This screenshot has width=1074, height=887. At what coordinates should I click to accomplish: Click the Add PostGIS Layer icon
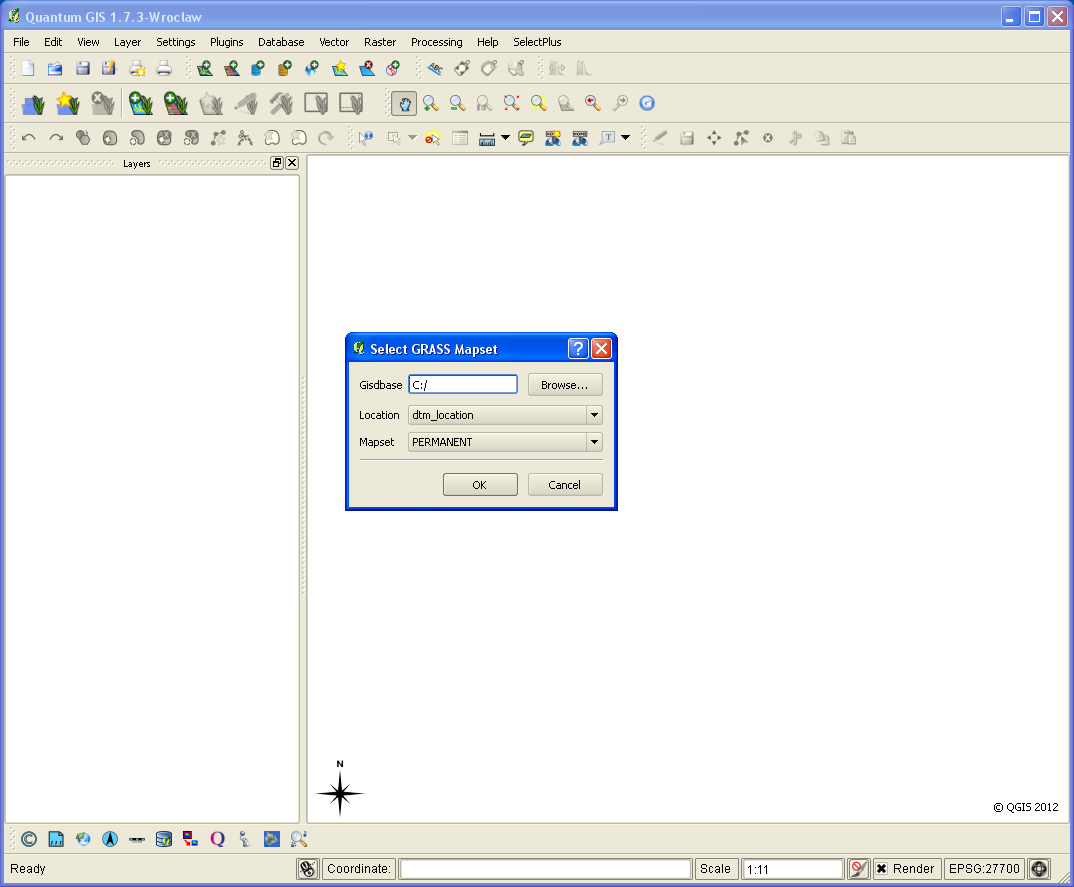click(256, 67)
